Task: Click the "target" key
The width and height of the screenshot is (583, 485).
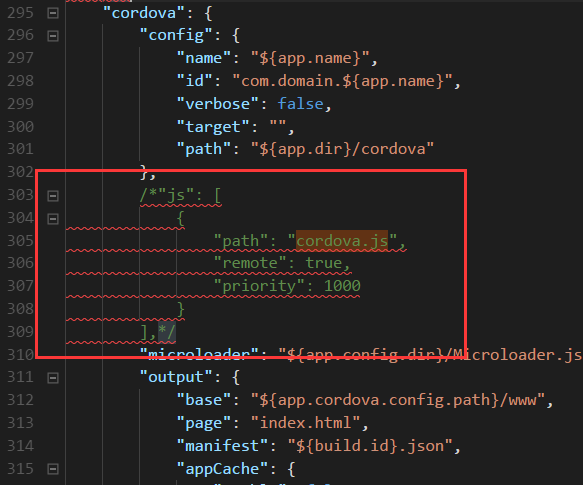Action: 213,127
